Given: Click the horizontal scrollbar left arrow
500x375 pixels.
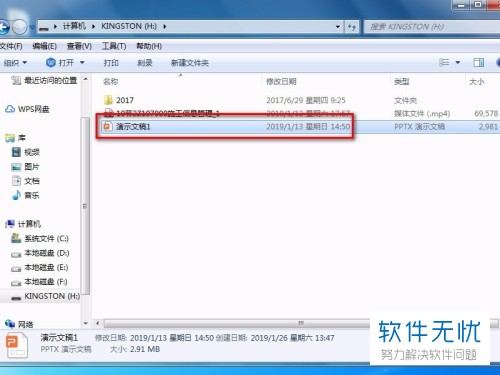Looking at the screenshot, I should (97, 323).
